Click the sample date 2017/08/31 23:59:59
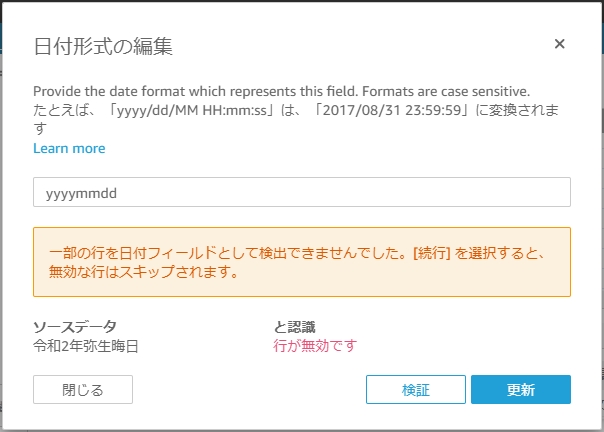This screenshot has width=604, height=432. coord(392,110)
